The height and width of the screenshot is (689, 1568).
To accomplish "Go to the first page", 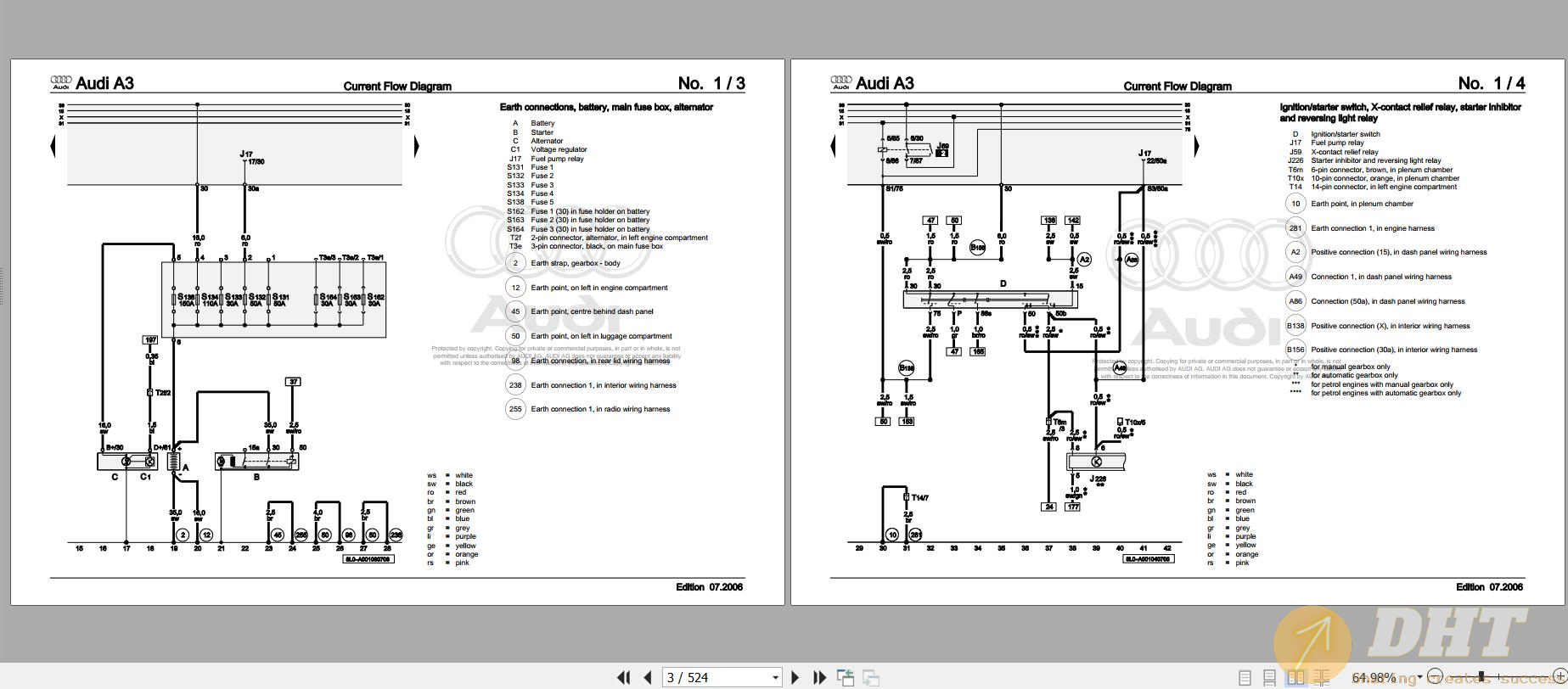I will (624, 677).
